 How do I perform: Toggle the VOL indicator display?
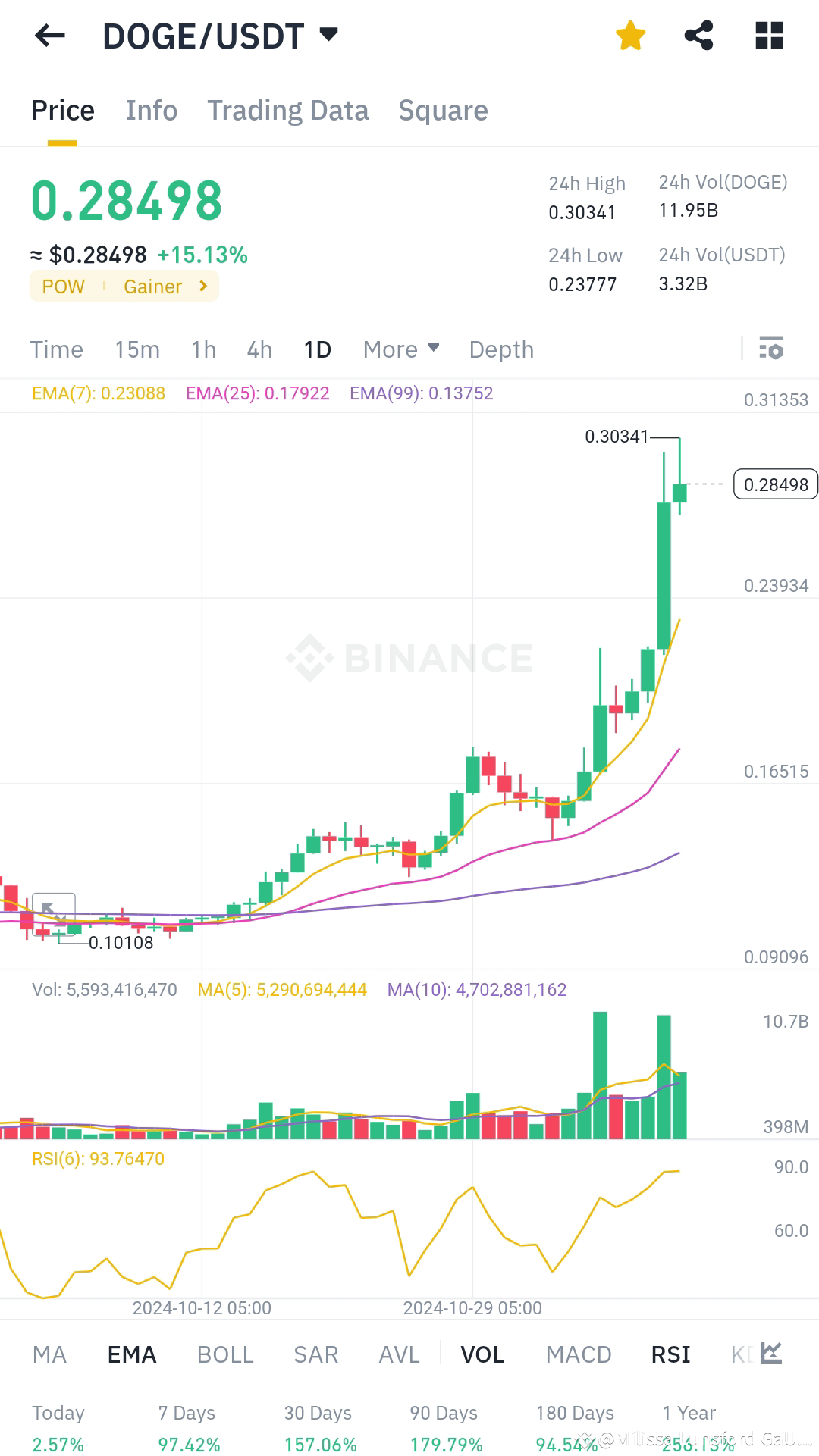tap(482, 1354)
